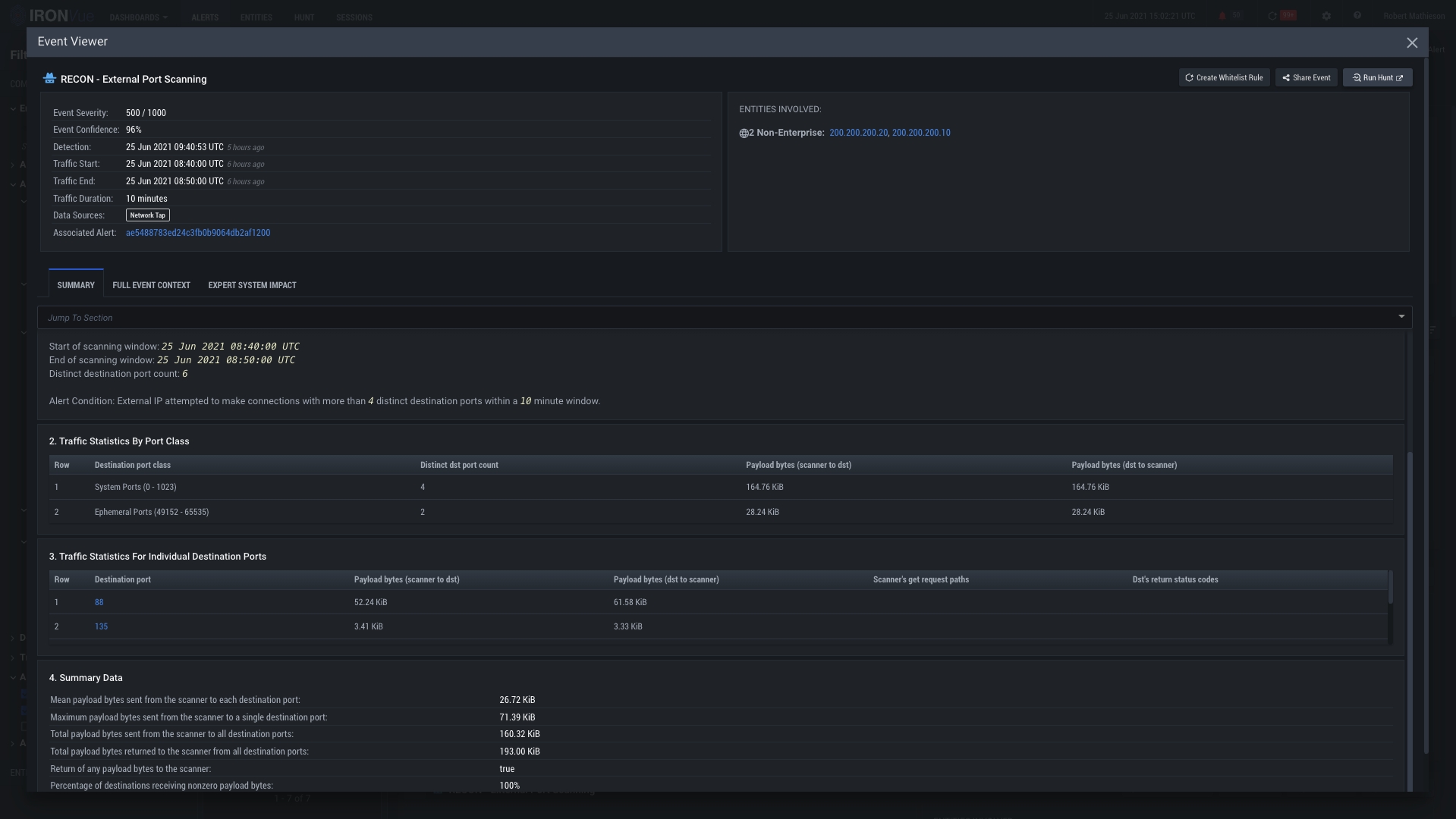Close the Event Viewer dialog
This screenshot has height=819, width=1456.
point(1411,43)
